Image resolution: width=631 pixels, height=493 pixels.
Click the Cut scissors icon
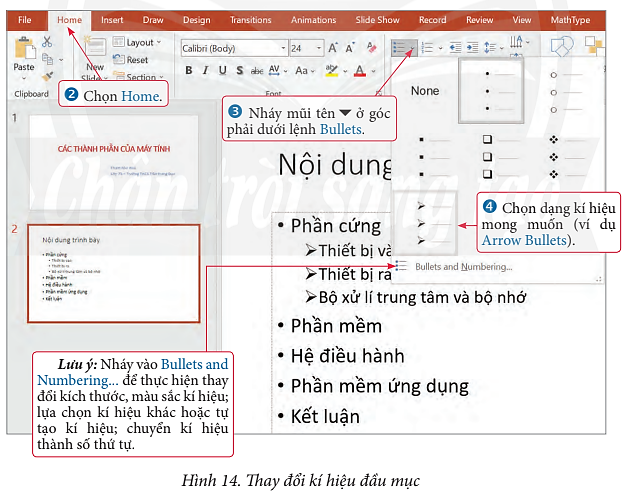pos(47,43)
